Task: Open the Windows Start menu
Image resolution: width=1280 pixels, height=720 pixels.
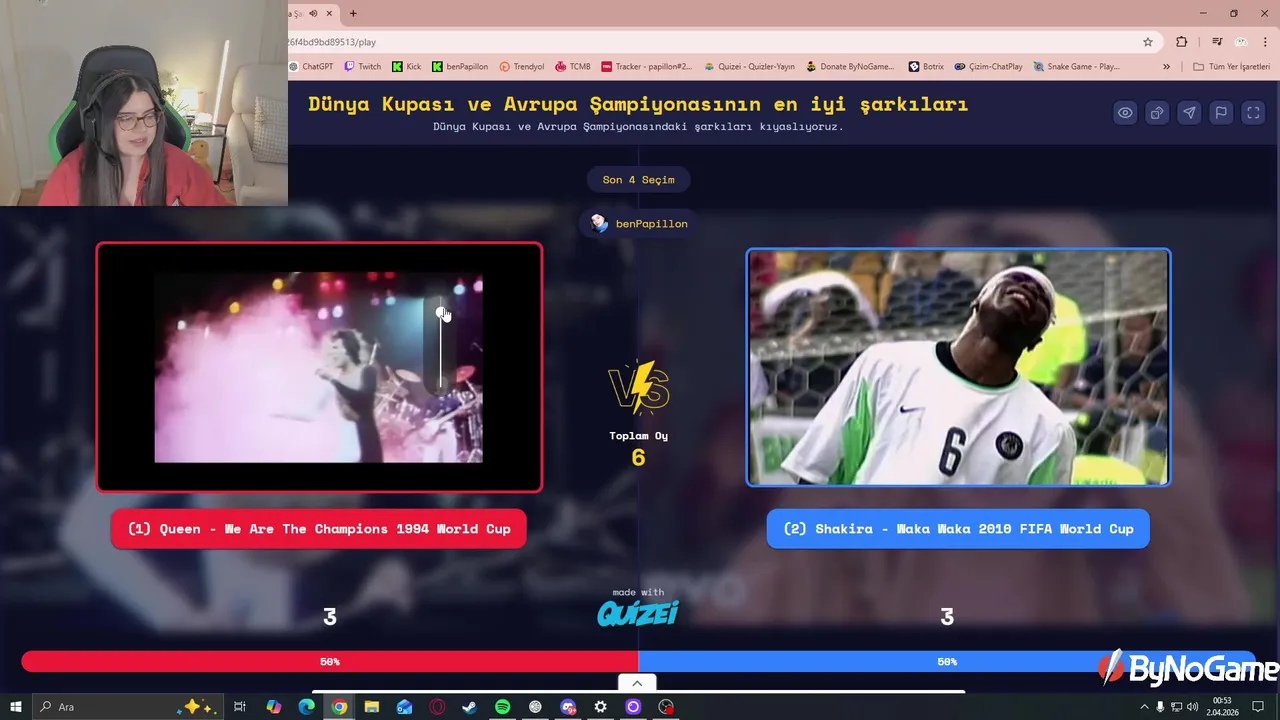Action: pyautogui.click(x=16, y=707)
